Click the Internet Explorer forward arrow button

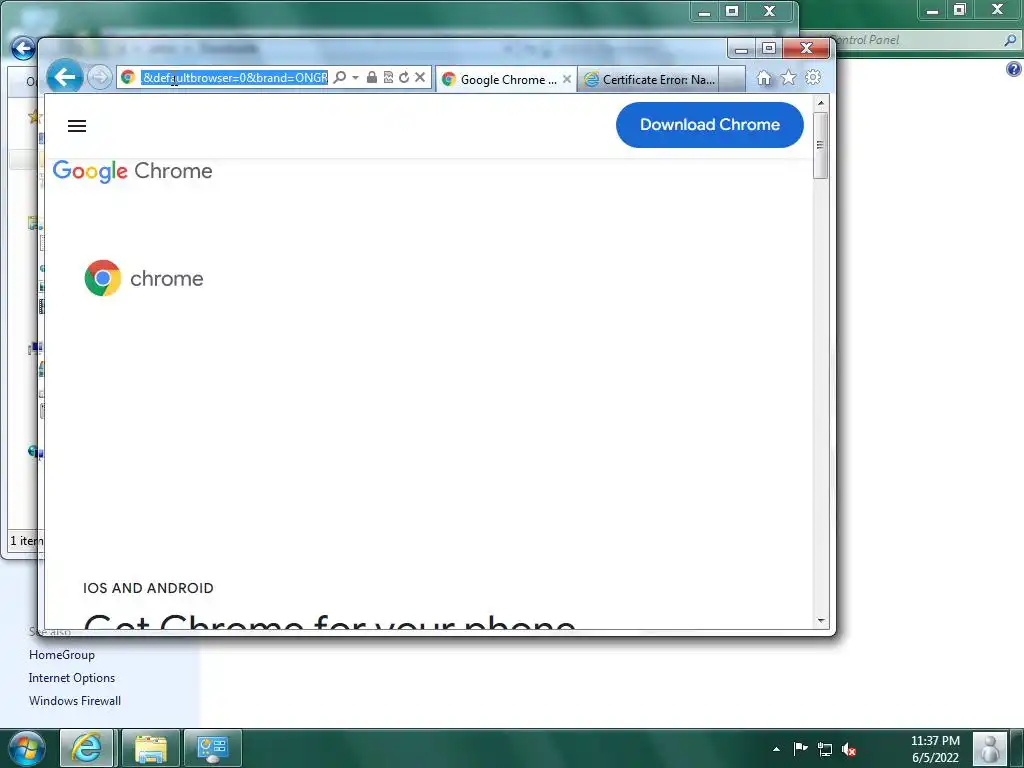99,77
